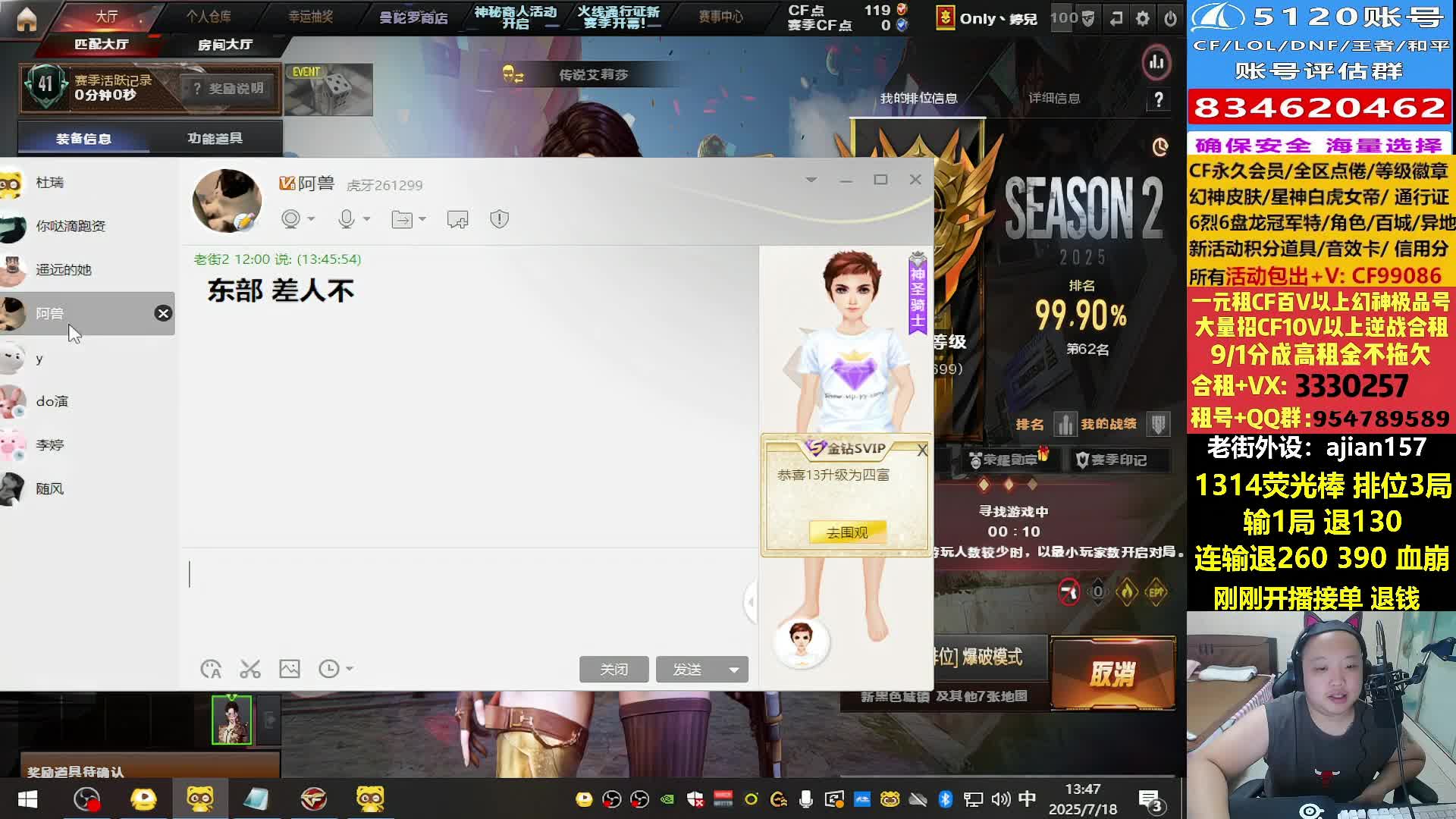Remove 阿兽 from the conversation list

click(163, 313)
